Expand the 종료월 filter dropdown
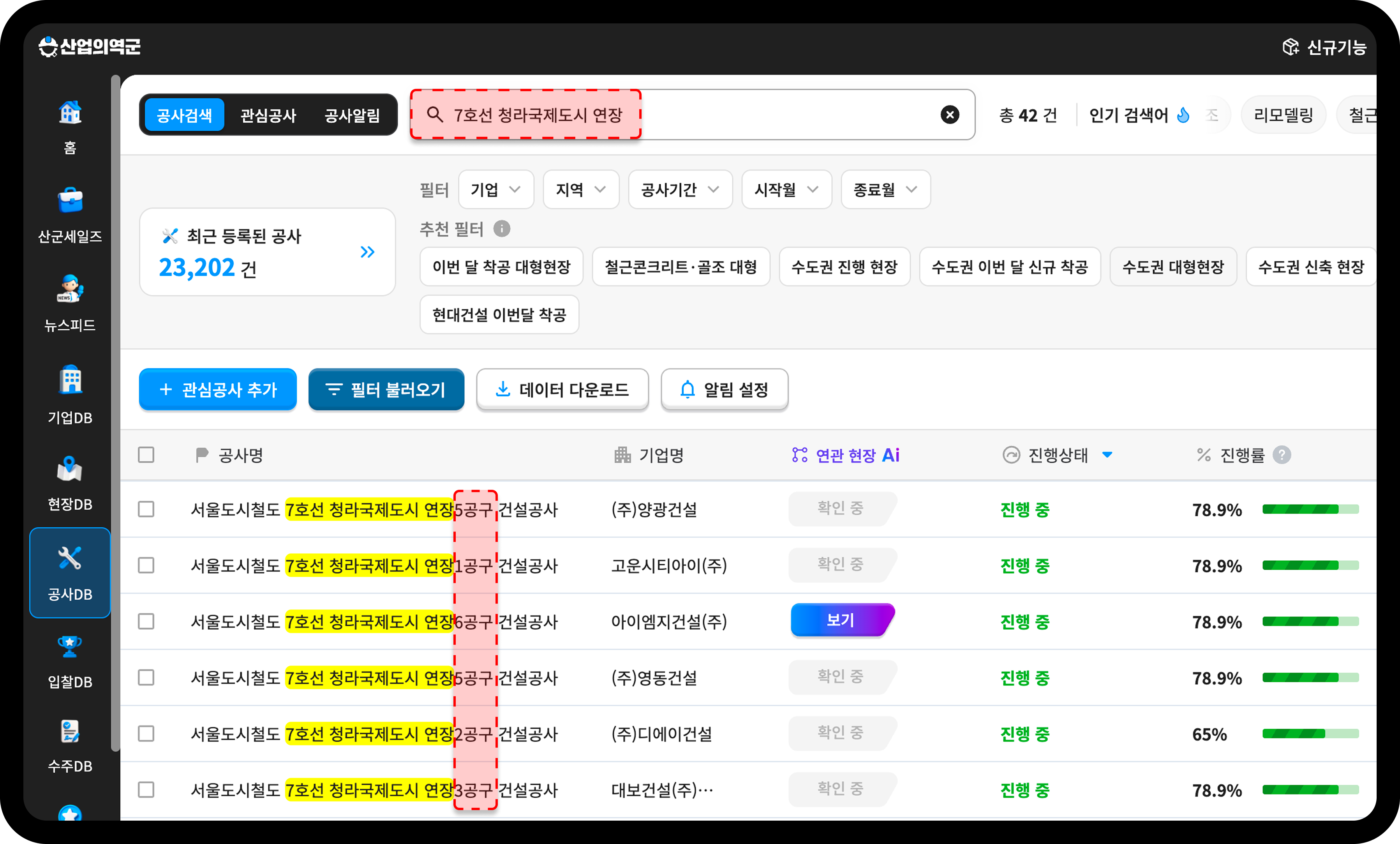 coord(885,189)
